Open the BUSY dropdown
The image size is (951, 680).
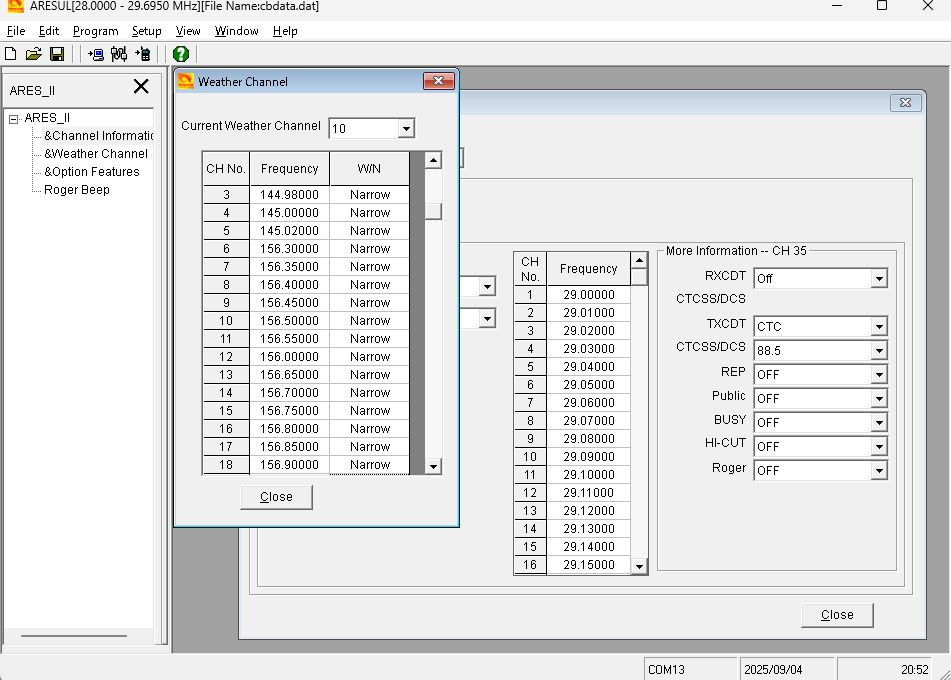(x=879, y=423)
